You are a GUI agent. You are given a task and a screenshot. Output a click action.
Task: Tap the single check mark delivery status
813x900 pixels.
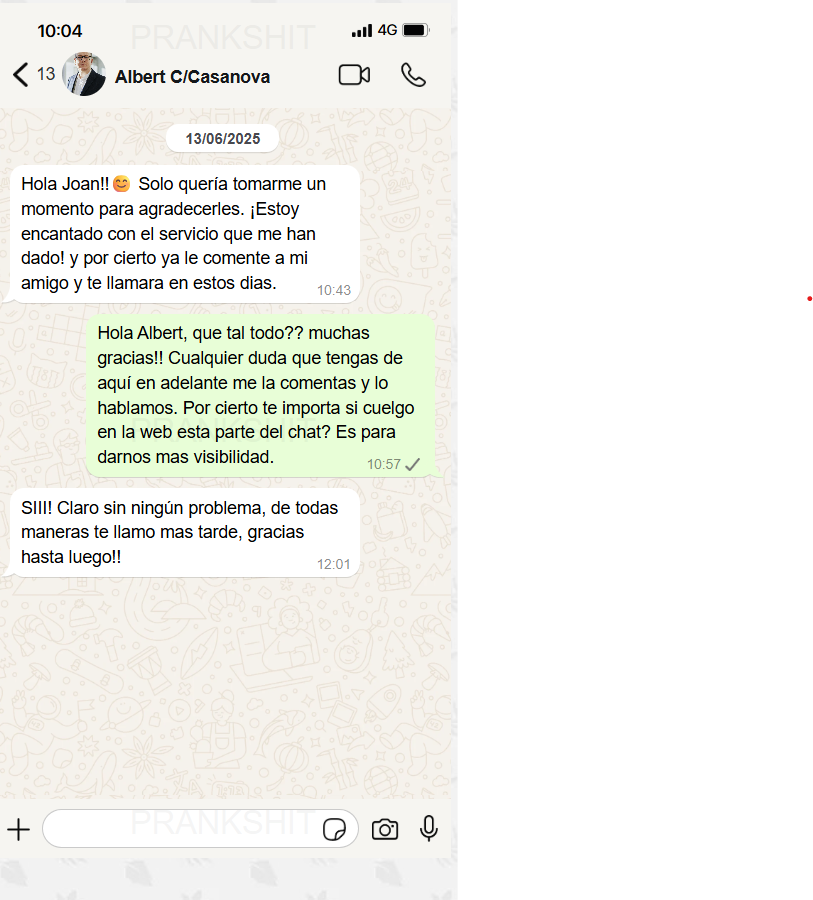(x=413, y=464)
